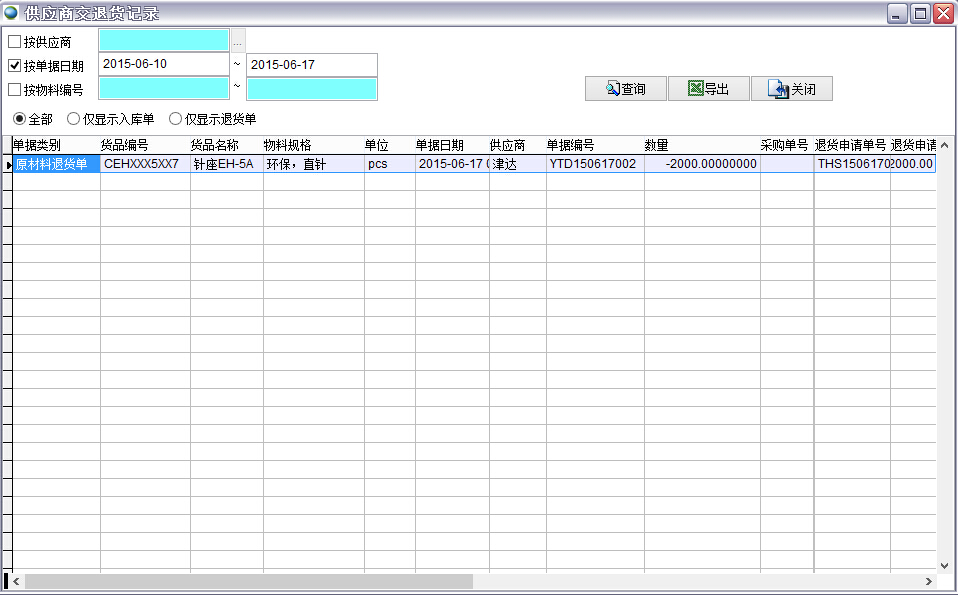The height and width of the screenshot is (595, 958).
Task: Select 仅显示退货单 radio button
Action: pos(175,119)
